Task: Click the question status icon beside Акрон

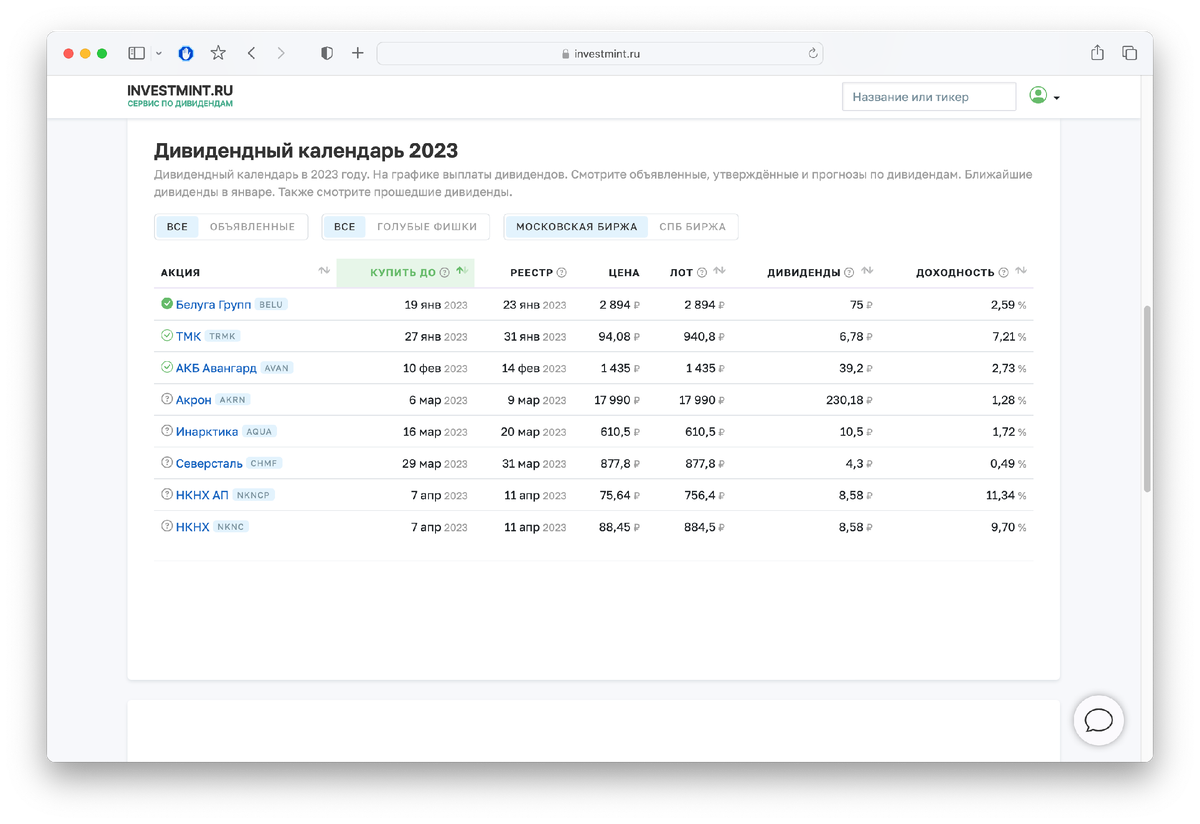Action: (167, 399)
